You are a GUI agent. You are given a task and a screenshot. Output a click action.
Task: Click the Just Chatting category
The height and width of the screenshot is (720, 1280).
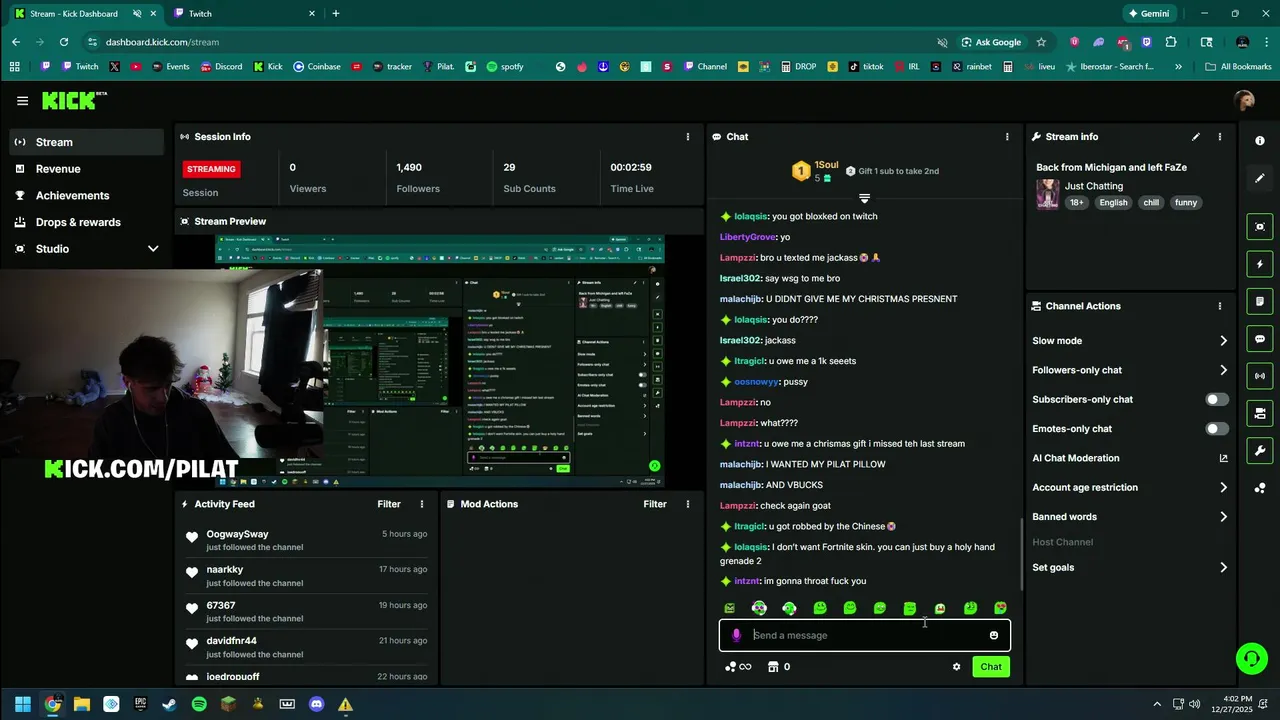point(1094,186)
